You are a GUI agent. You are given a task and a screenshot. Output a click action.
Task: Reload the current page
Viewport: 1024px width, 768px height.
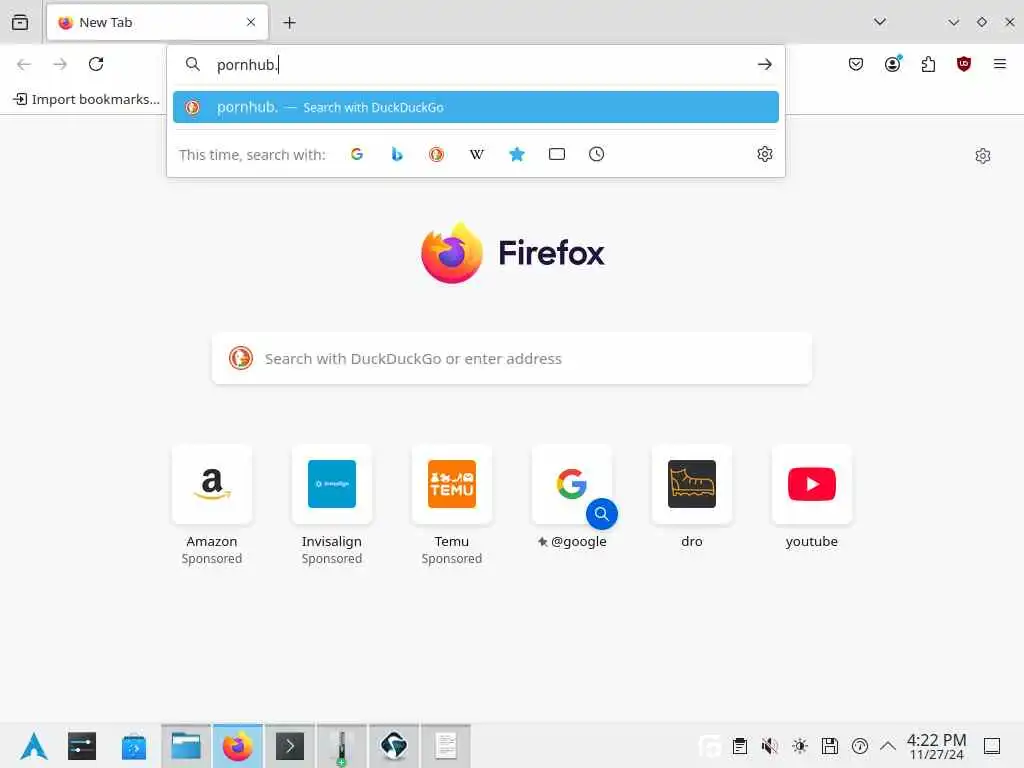click(x=96, y=64)
